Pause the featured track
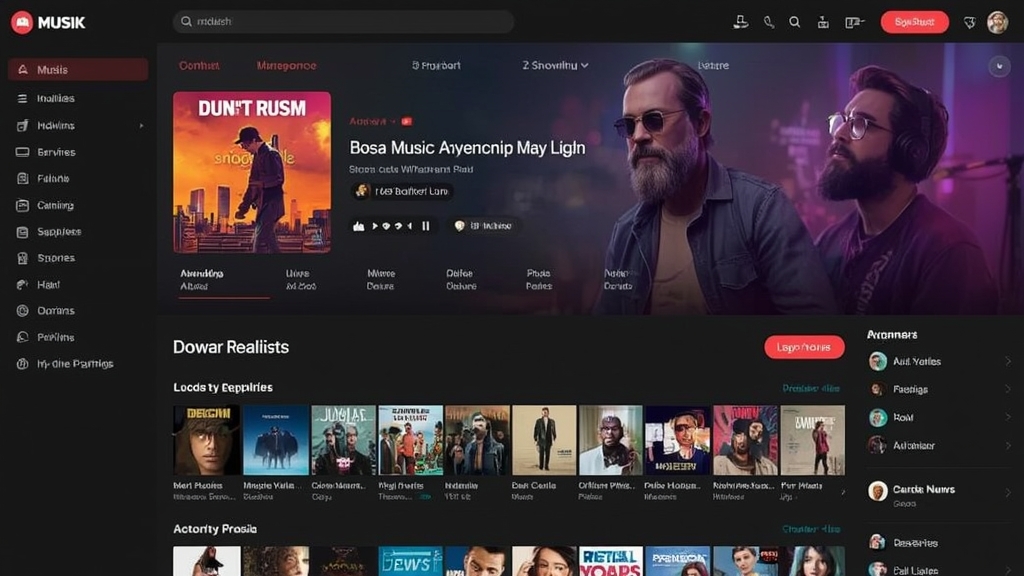The width and height of the screenshot is (1024, 576). point(426,226)
